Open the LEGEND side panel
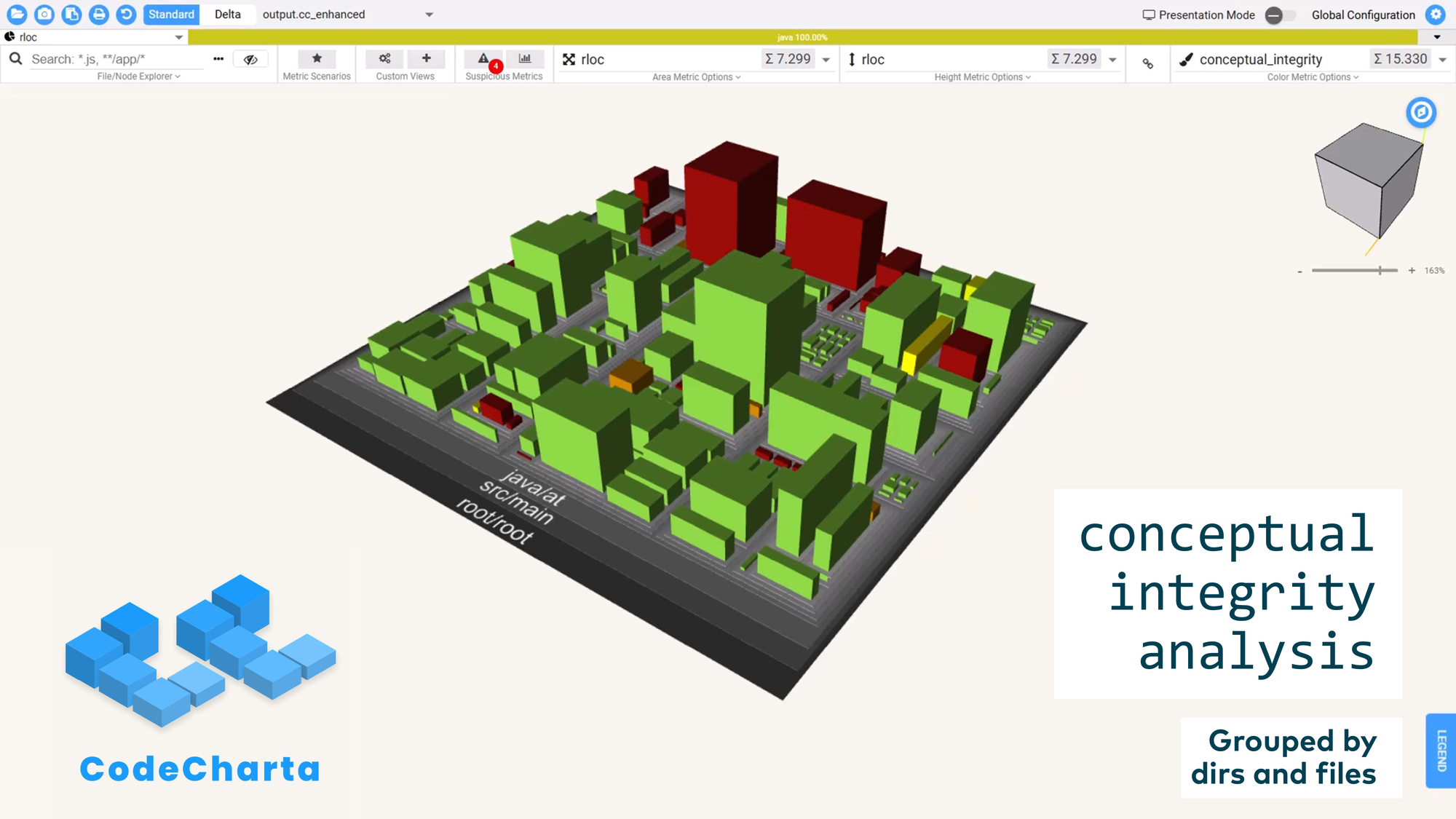This screenshot has height=819, width=1456. click(x=1441, y=751)
